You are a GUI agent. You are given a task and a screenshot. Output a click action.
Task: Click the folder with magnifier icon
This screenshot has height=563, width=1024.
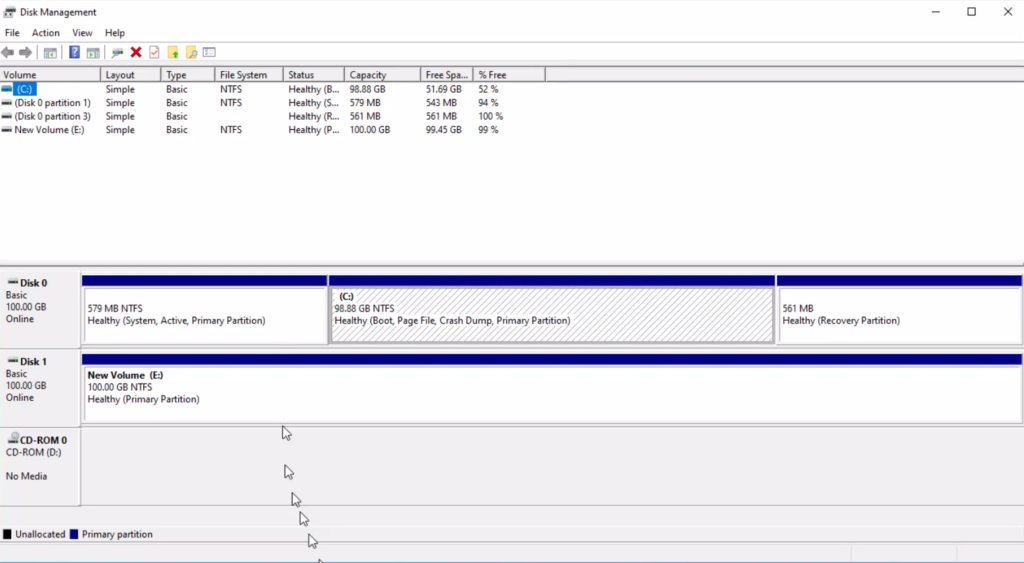tap(191, 52)
